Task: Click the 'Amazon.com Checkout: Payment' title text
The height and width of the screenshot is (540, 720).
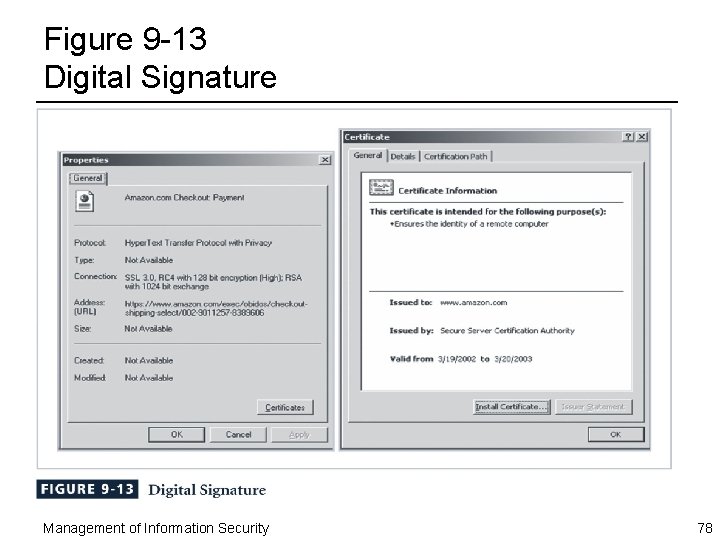Action: pos(184,197)
